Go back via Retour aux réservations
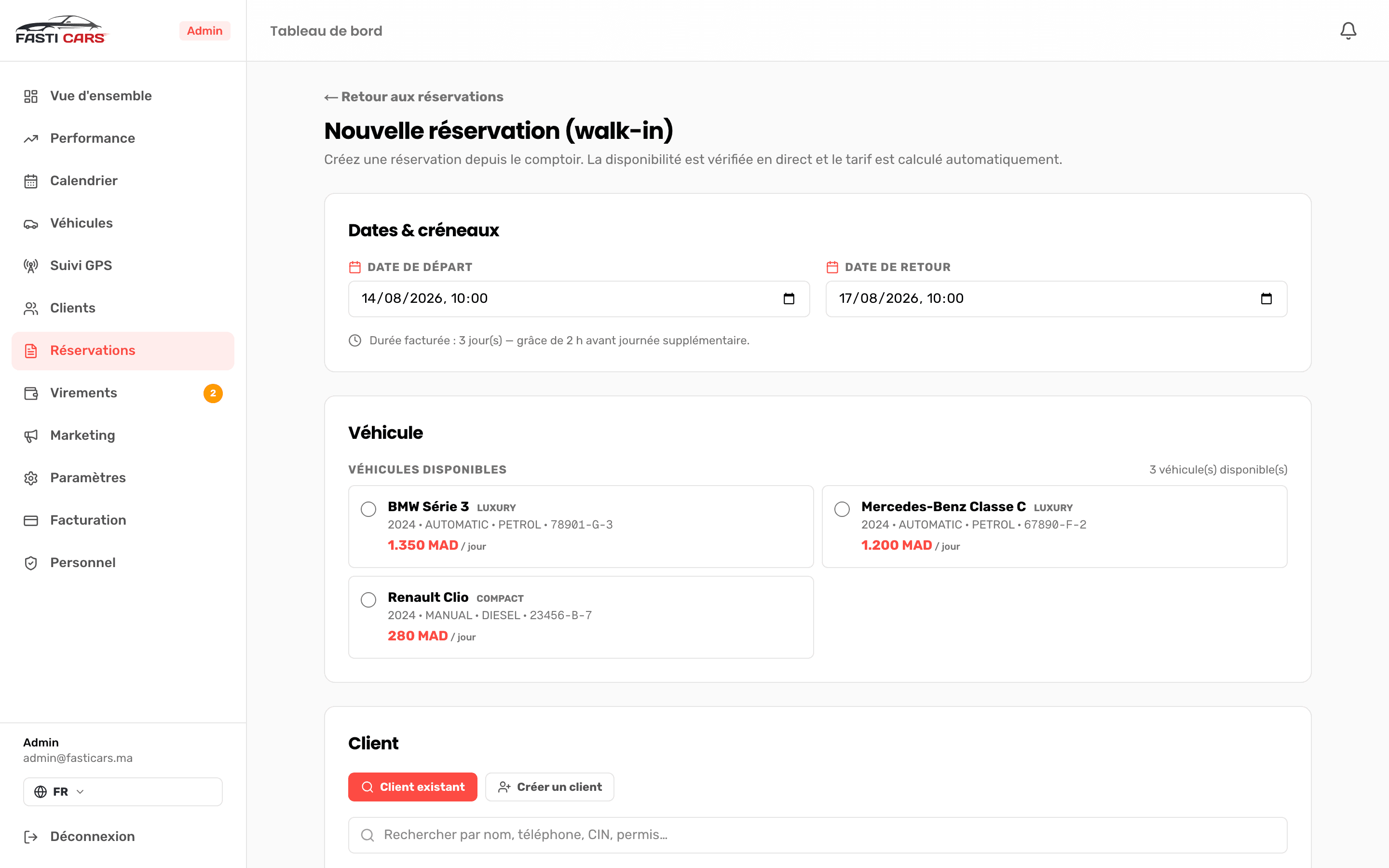The height and width of the screenshot is (868, 1389). pos(414,96)
